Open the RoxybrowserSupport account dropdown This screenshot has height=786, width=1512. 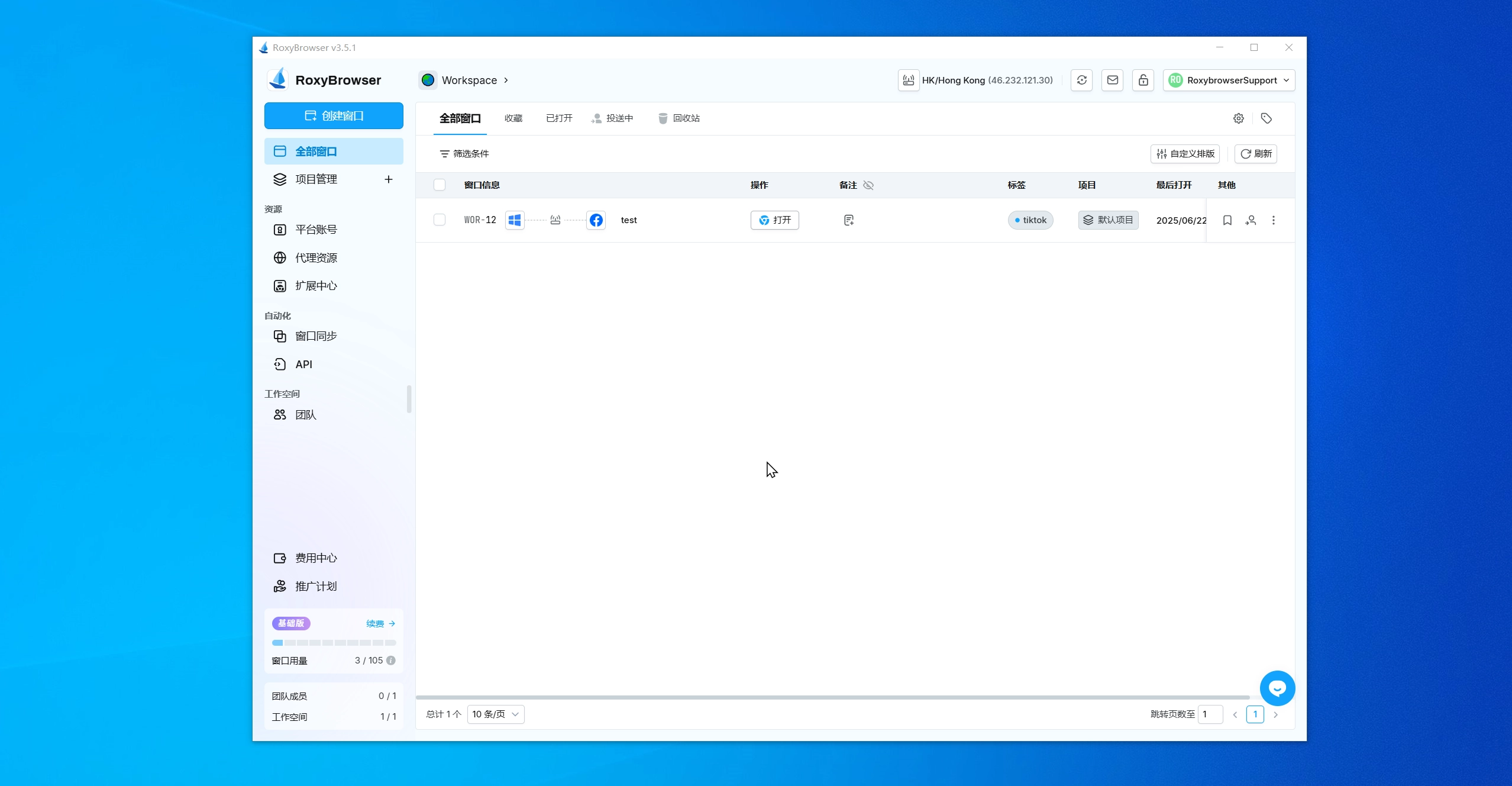tap(1229, 80)
